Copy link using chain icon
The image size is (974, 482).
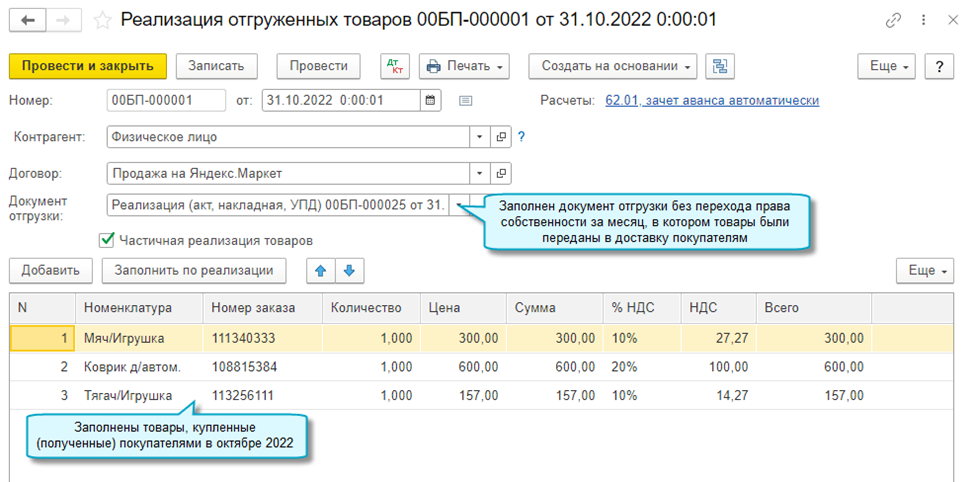coord(893,20)
